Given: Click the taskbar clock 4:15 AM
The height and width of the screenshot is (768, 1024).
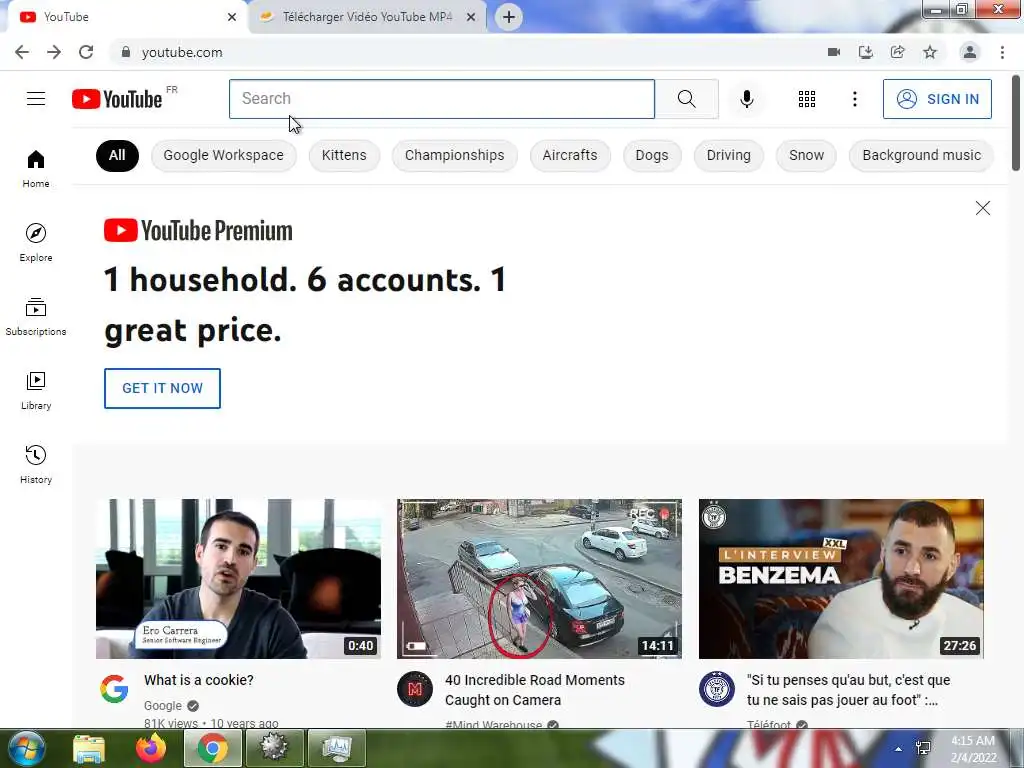Looking at the screenshot, I should [973, 749].
